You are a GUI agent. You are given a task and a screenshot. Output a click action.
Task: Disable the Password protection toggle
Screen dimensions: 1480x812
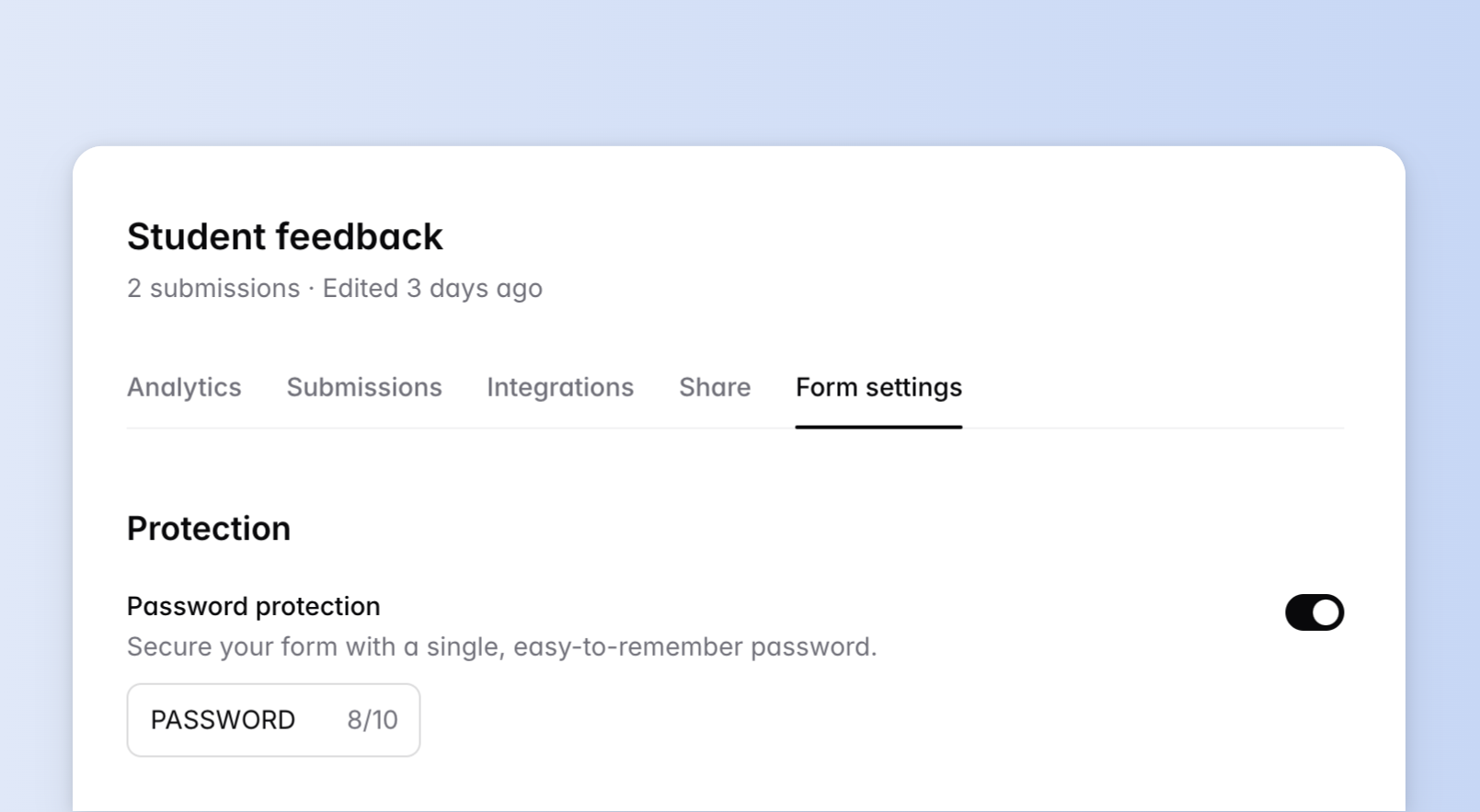(x=1314, y=612)
